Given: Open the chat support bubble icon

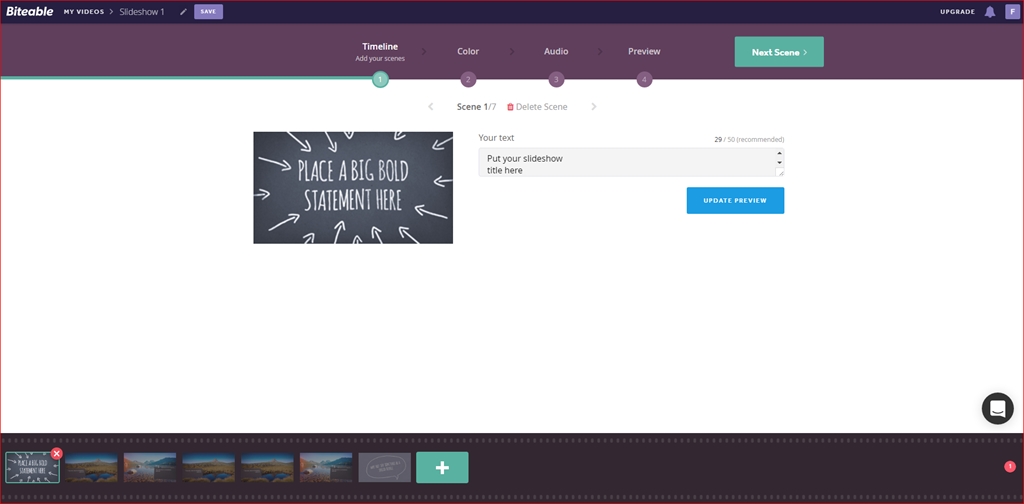Looking at the screenshot, I should pos(997,409).
